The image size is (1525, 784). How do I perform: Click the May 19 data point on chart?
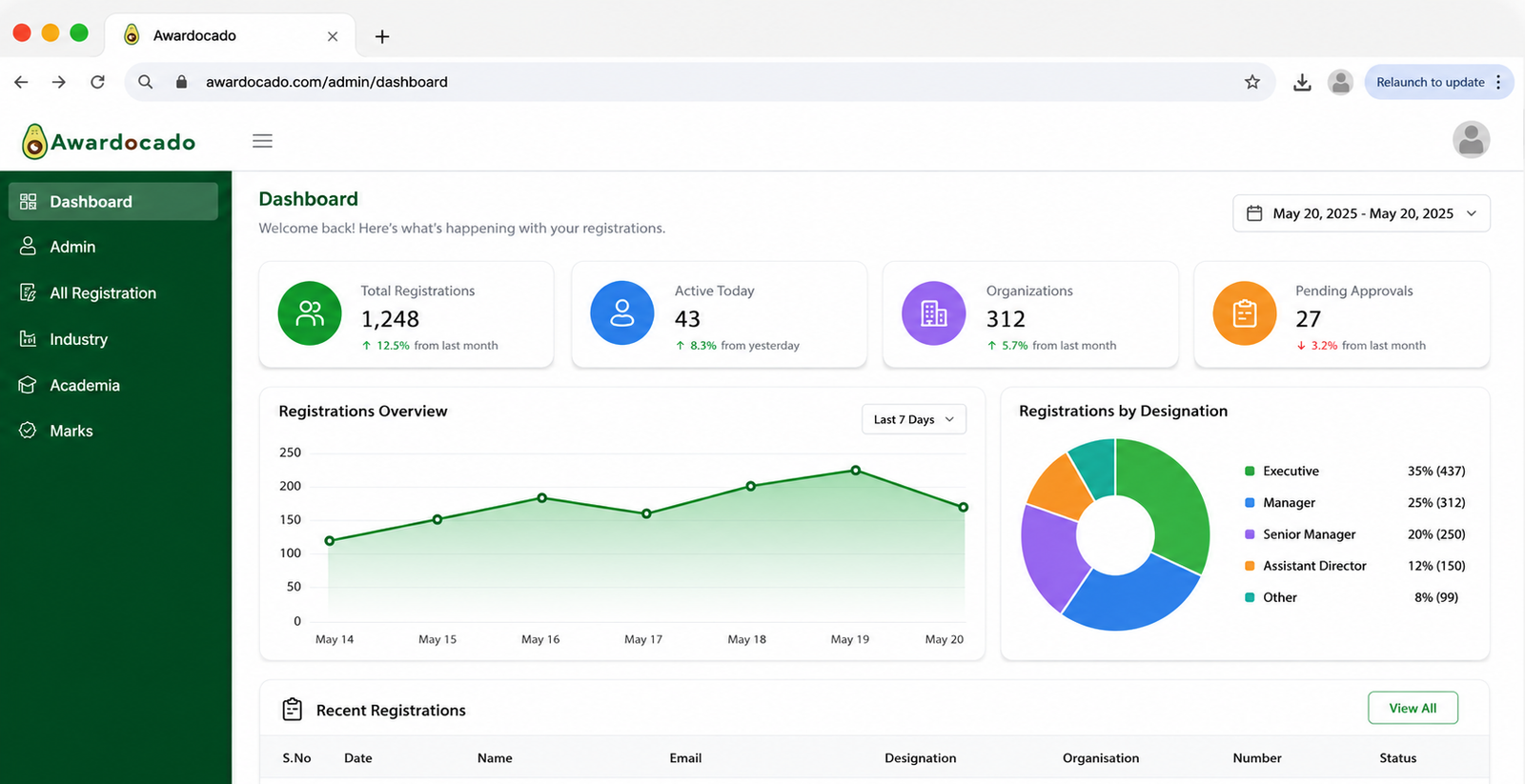[x=856, y=471]
